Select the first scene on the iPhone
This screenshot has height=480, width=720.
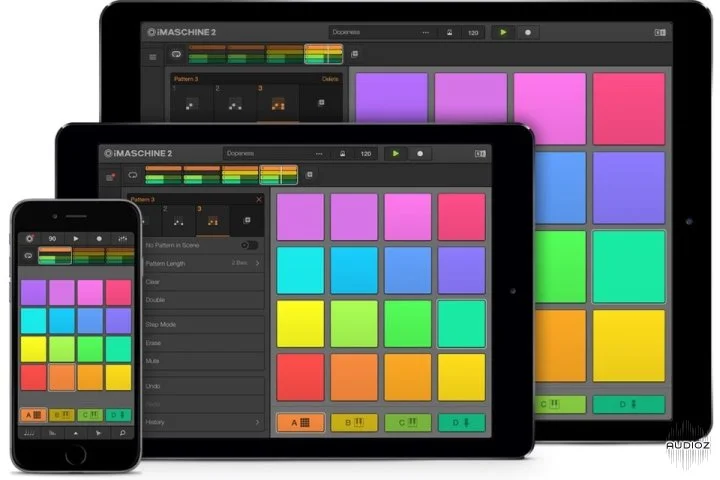click(x=55, y=255)
